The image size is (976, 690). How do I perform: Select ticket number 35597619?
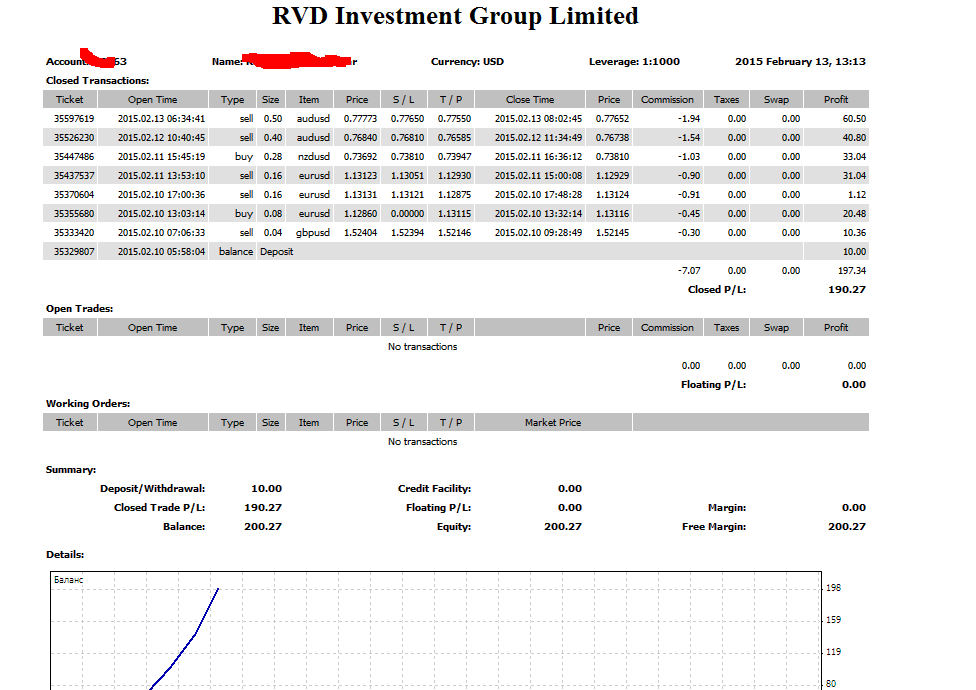[x=73, y=118]
